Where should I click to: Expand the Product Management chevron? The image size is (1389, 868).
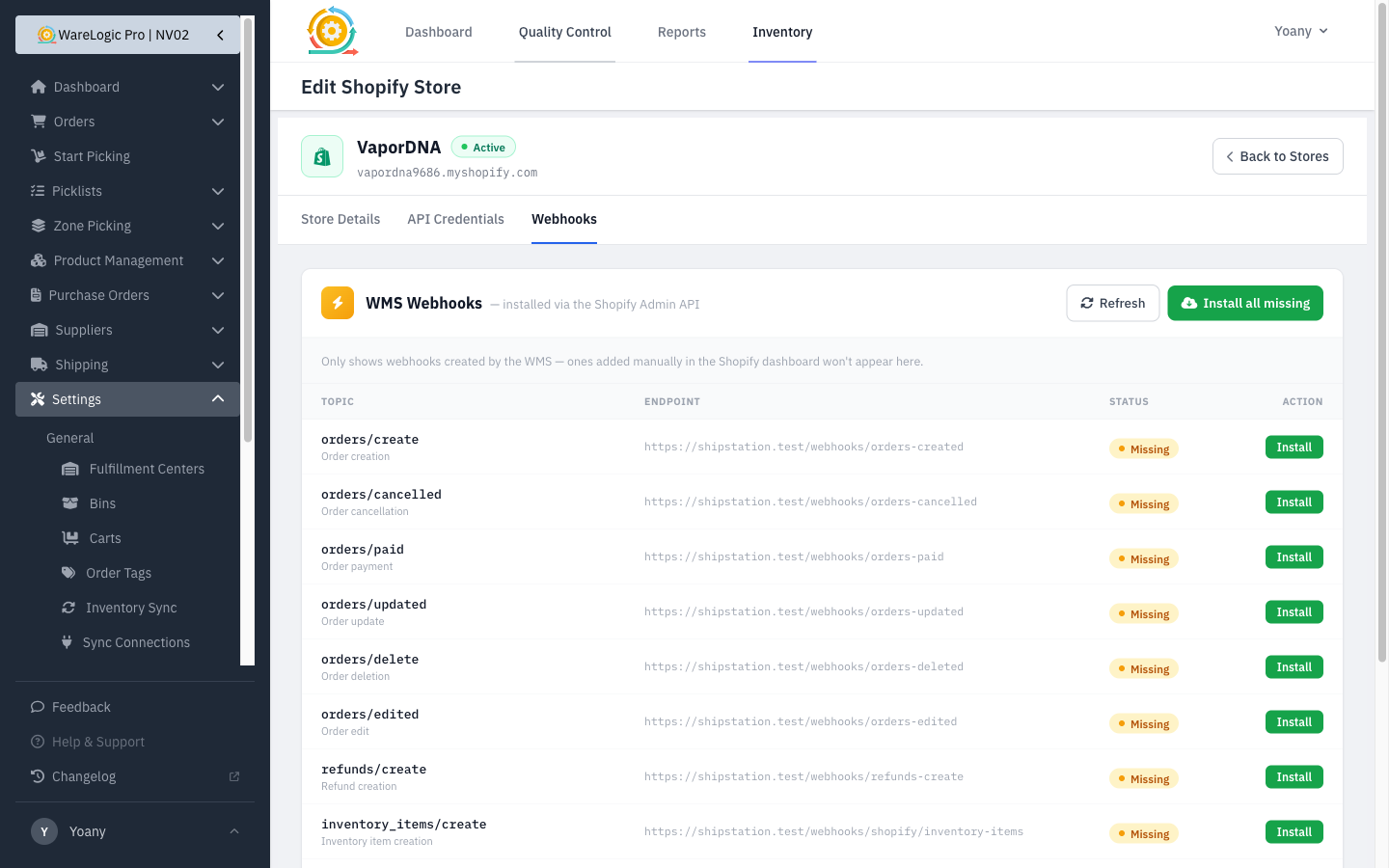tap(218, 260)
